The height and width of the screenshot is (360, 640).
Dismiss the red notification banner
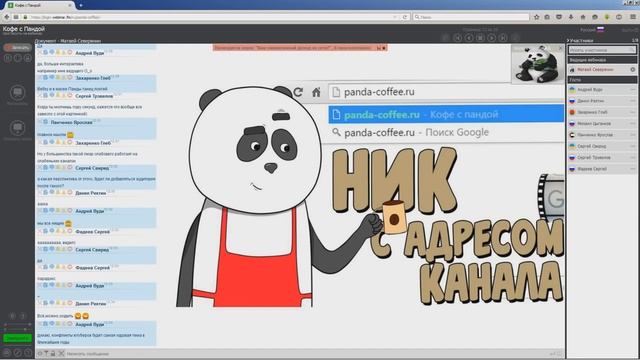[384, 48]
